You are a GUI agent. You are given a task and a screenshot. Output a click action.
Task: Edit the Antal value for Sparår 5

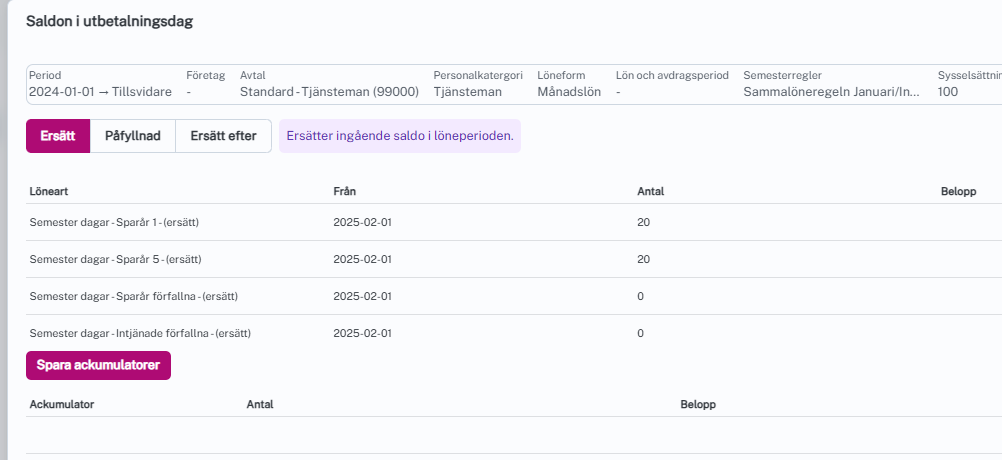643,259
